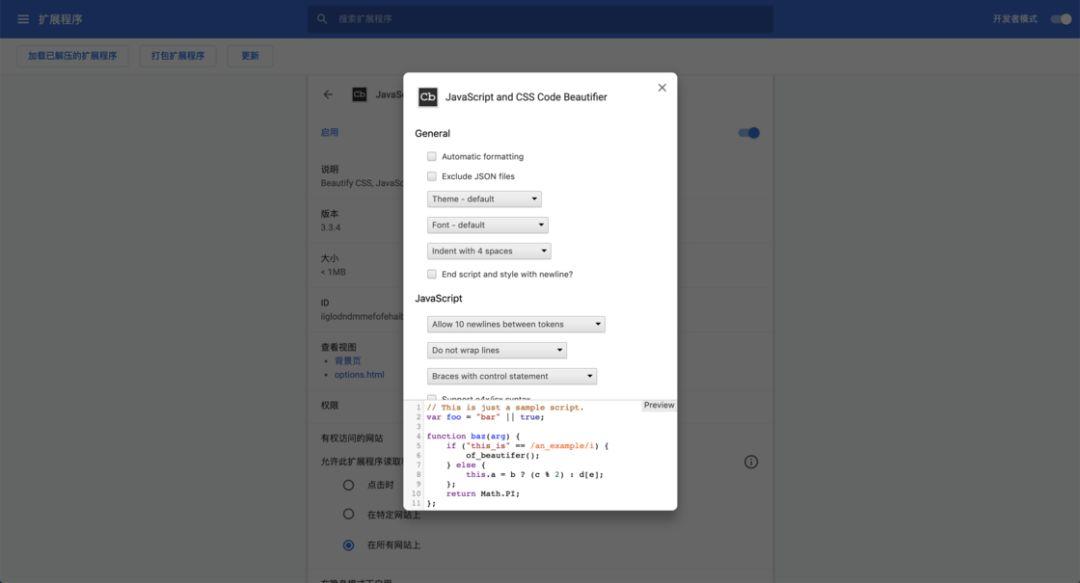Click the 扩展程序 page title
Screen dimensions: 1080x583
point(60,19)
